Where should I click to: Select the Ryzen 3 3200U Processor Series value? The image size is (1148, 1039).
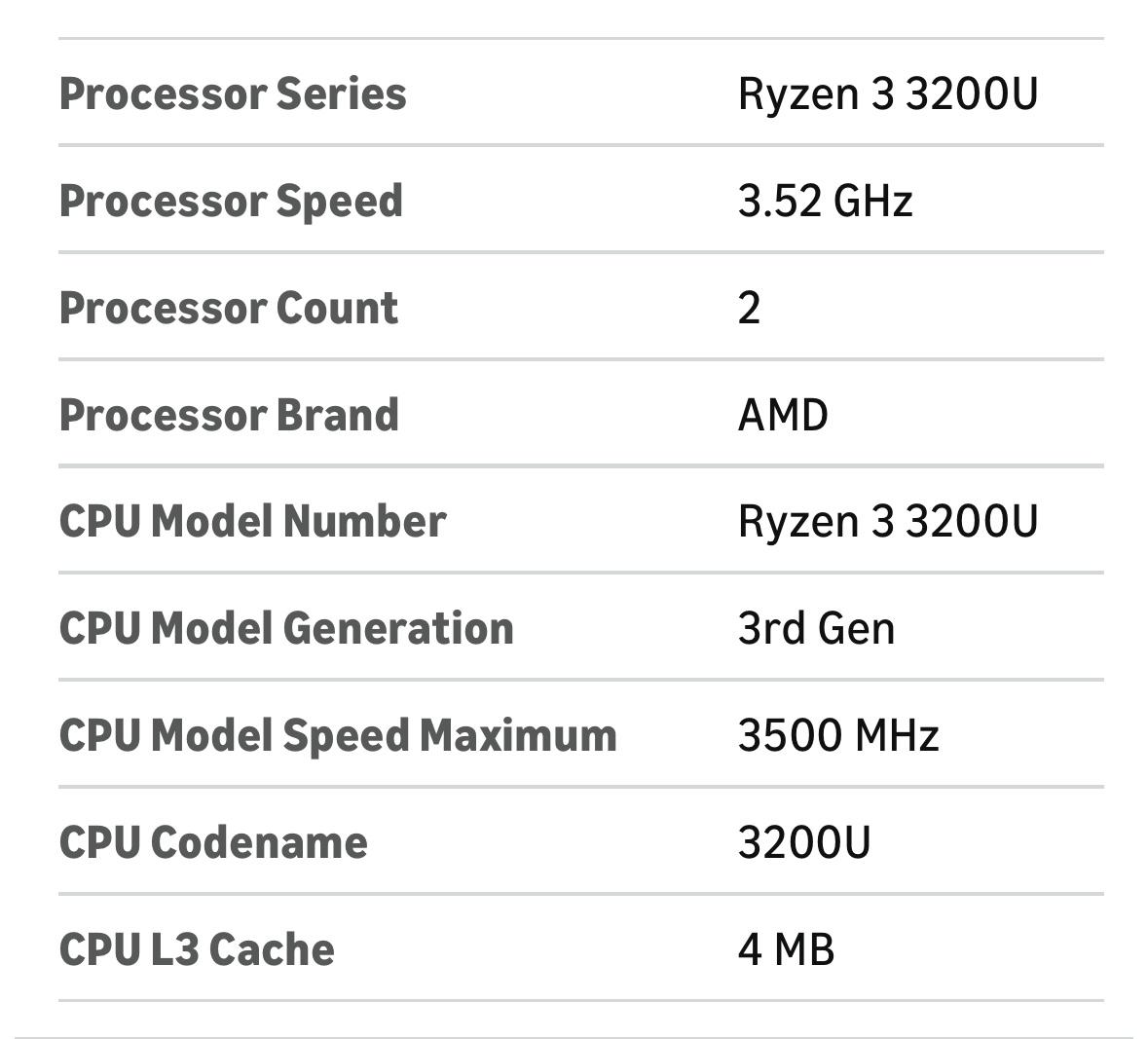(x=887, y=94)
